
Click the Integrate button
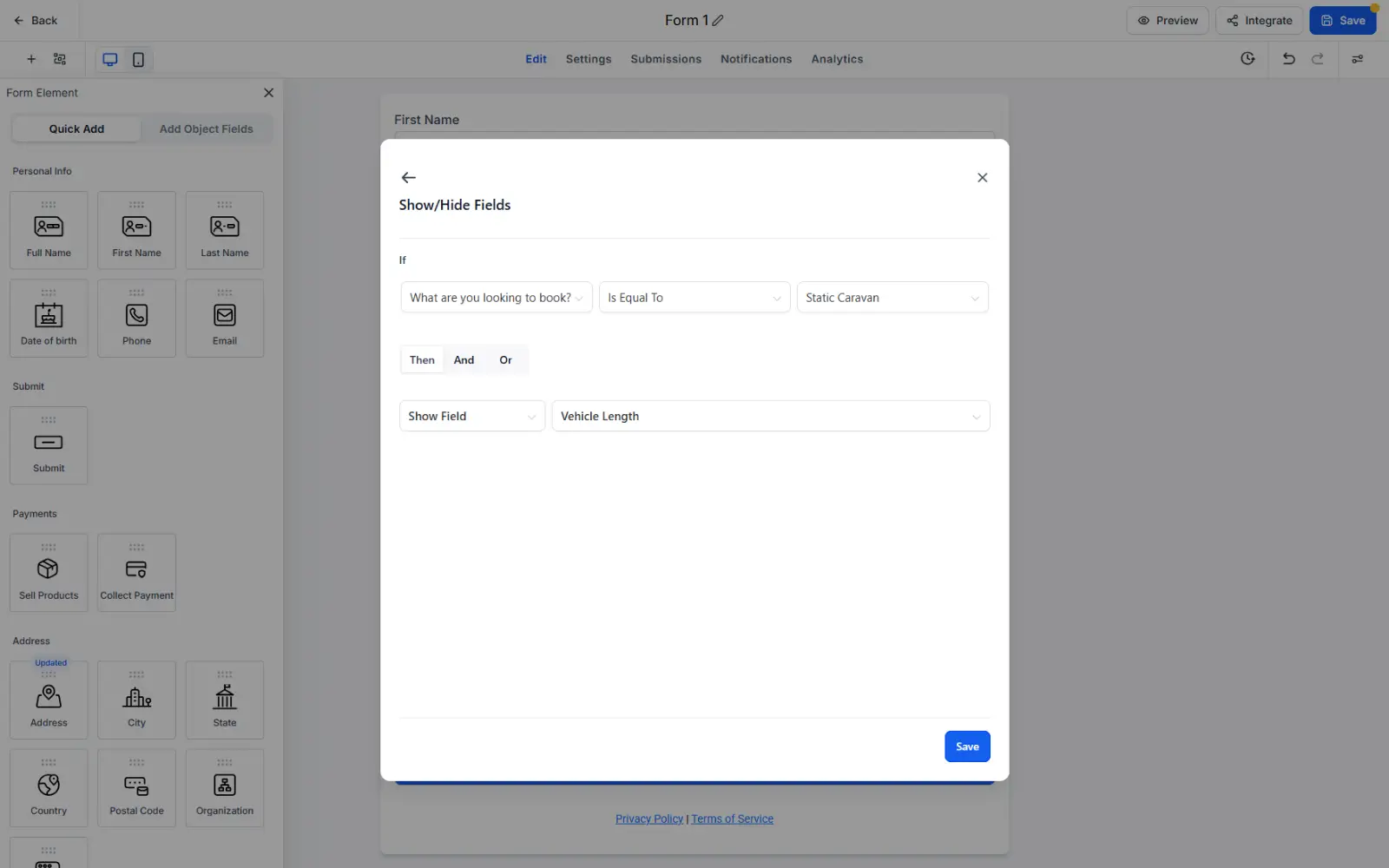[1259, 21]
